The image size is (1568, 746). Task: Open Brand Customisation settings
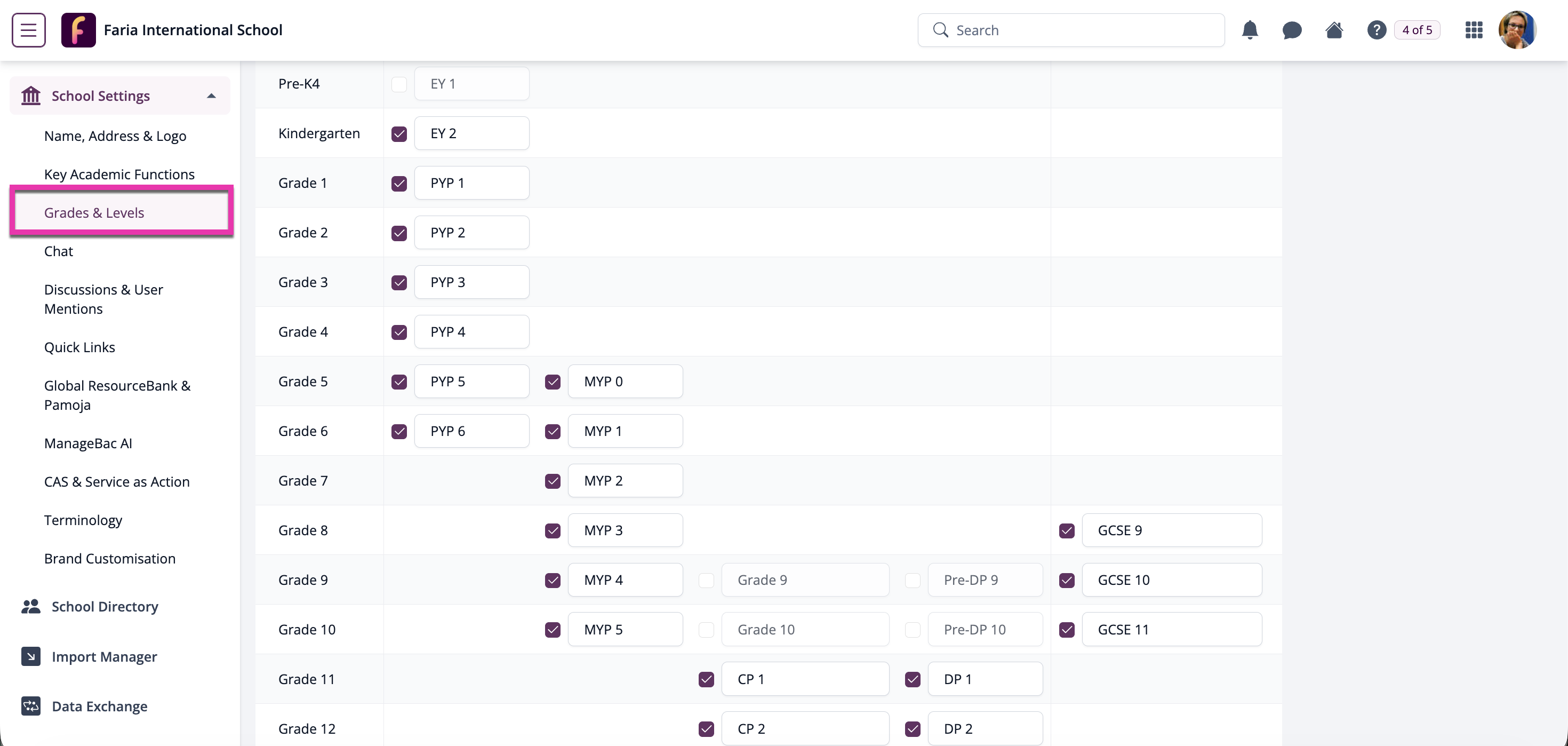point(109,559)
